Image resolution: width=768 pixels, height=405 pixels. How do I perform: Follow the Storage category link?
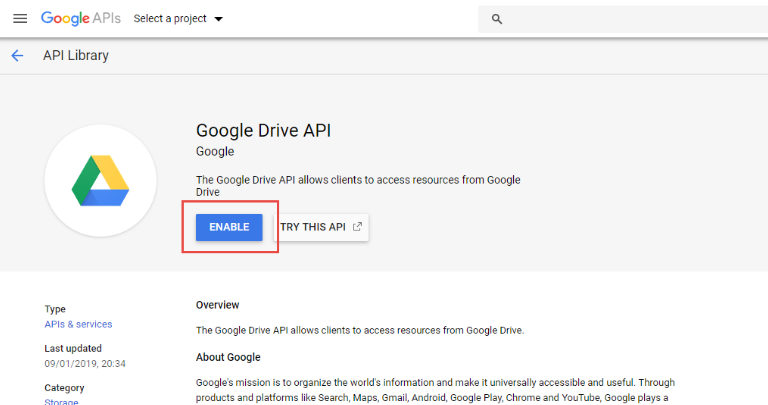coord(62,401)
